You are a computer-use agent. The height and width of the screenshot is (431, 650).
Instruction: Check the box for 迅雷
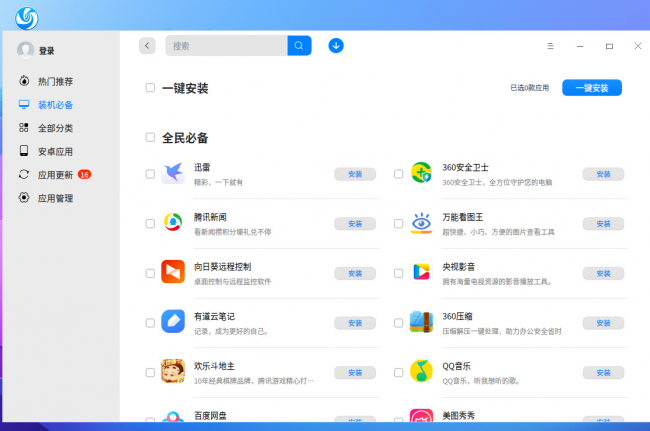(150, 174)
